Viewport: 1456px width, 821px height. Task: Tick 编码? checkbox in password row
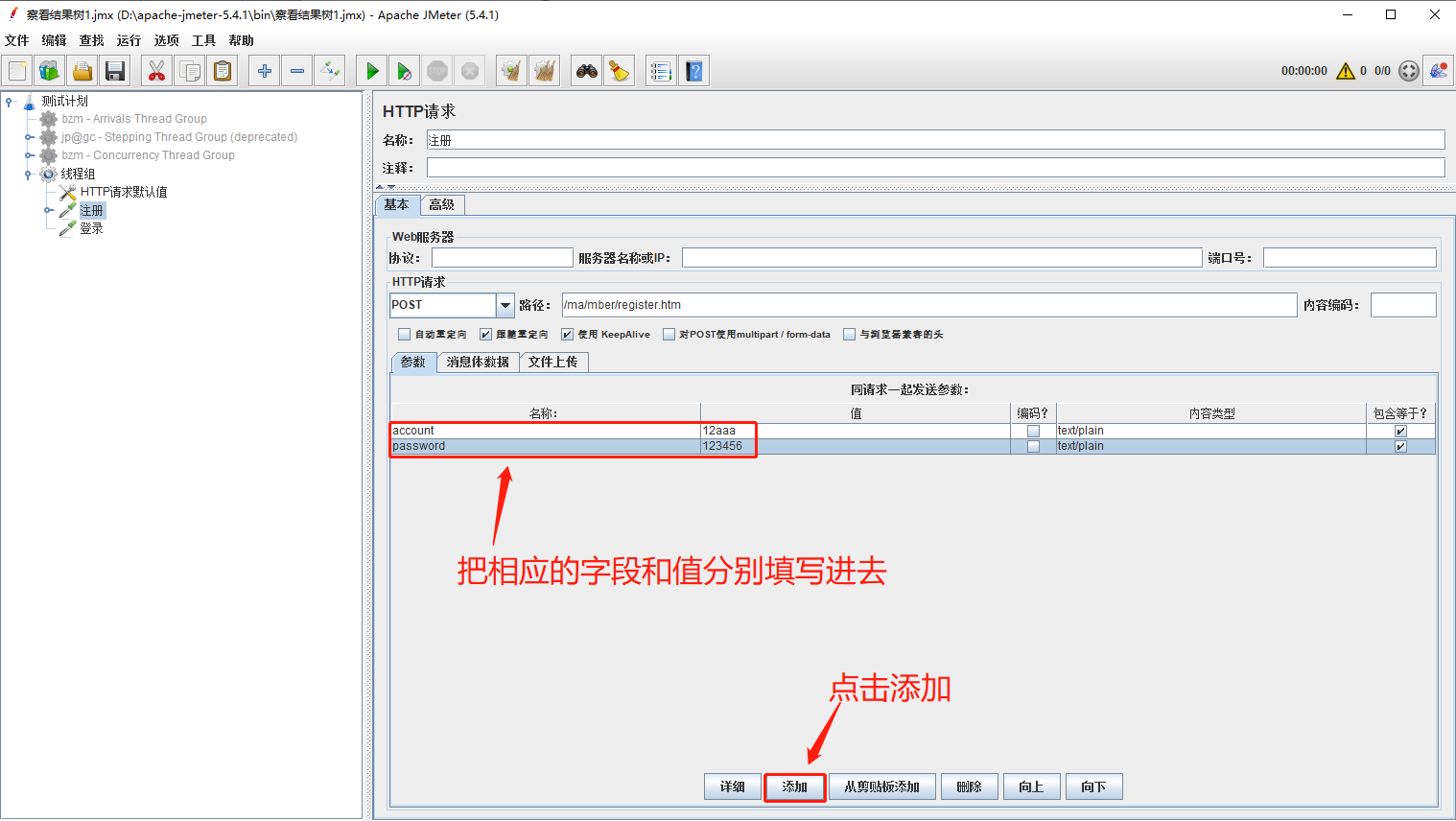[1033, 446]
